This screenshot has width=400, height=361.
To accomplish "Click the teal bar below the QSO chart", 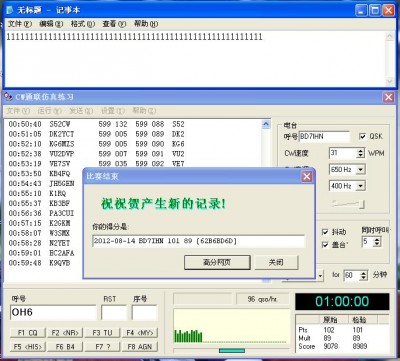I will coord(232,351).
